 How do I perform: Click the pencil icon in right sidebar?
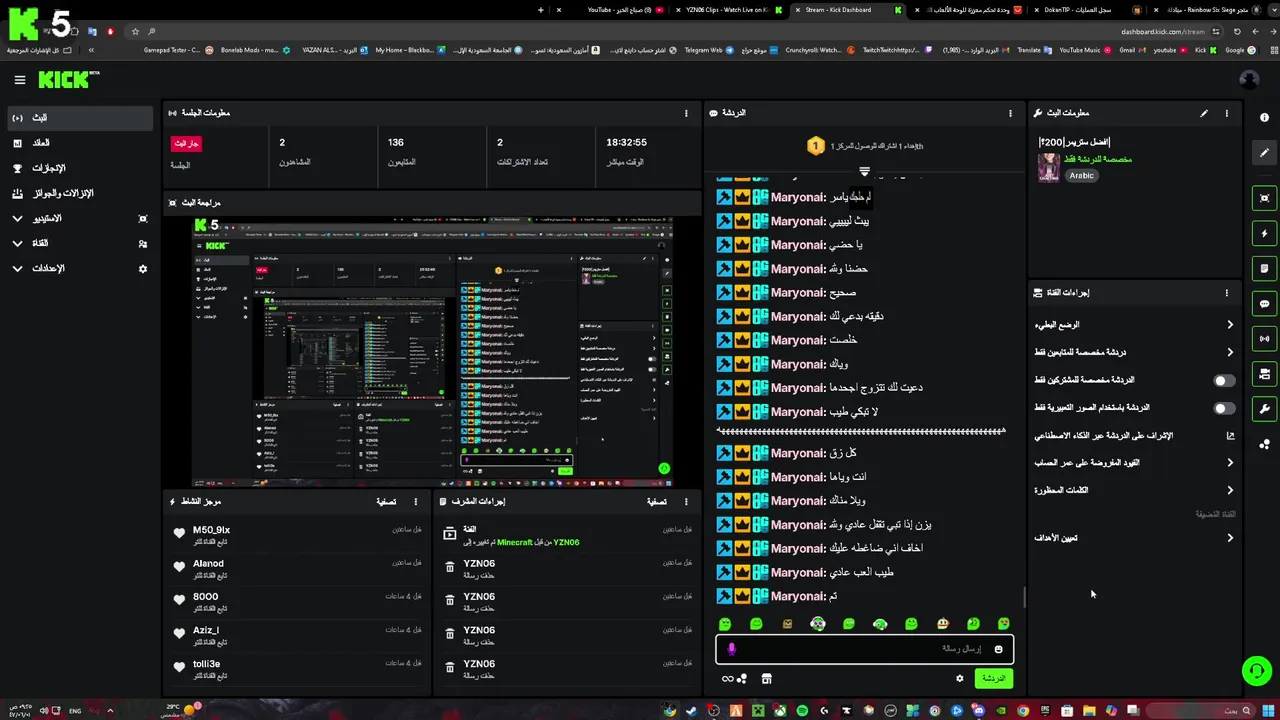(1265, 153)
